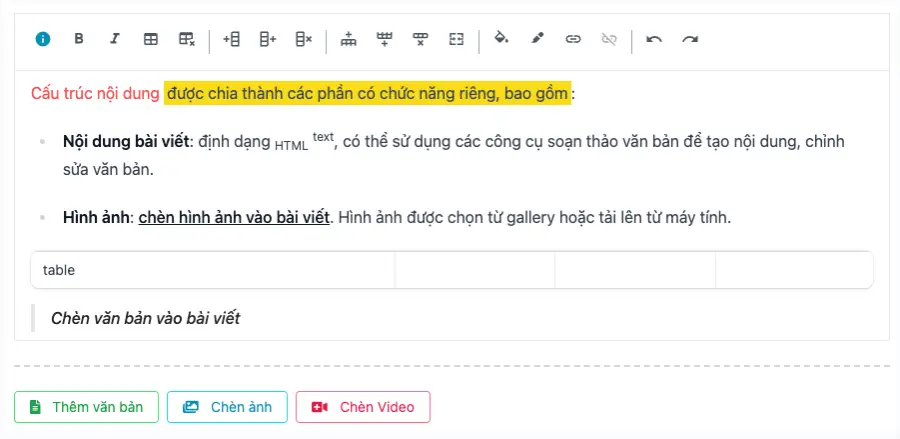Viewport: 900px width, 439px height.
Task: Click the greyed-out unlink icon
Action: click(x=608, y=39)
